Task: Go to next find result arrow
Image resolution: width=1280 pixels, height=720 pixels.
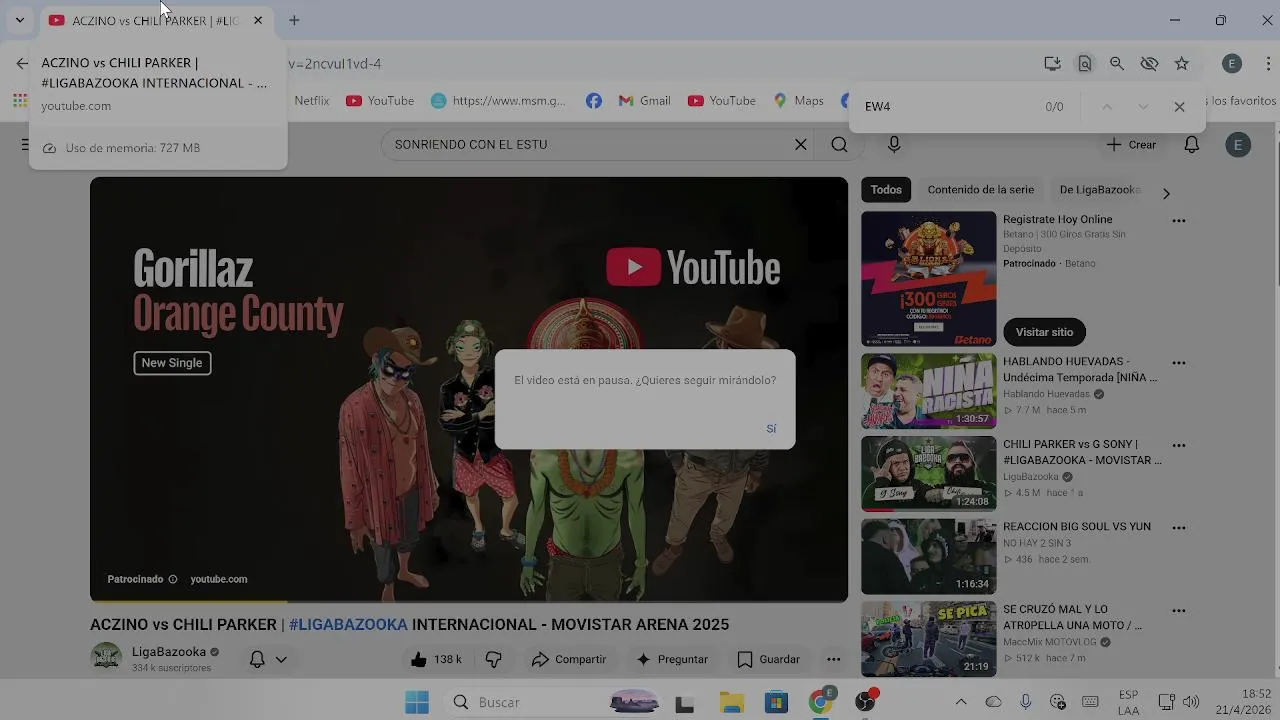Action: point(1143,106)
